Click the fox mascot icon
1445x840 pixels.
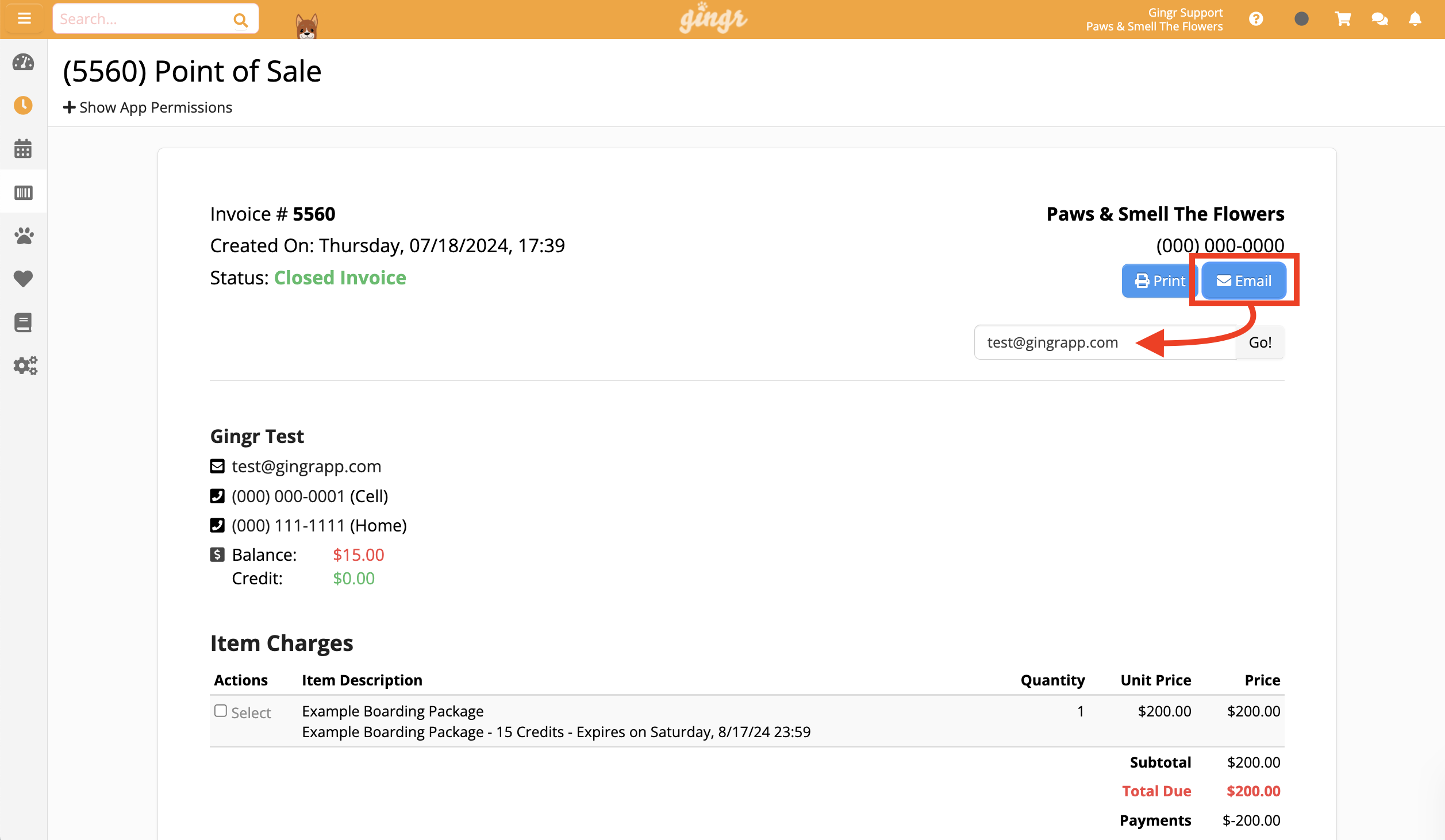pos(306,25)
